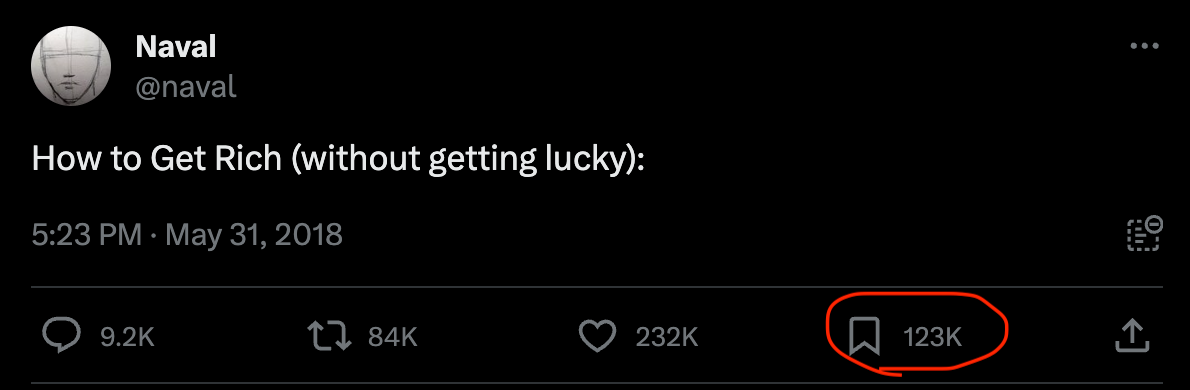
Task: Open the three-dot more options menu
Action: point(1144,46)
